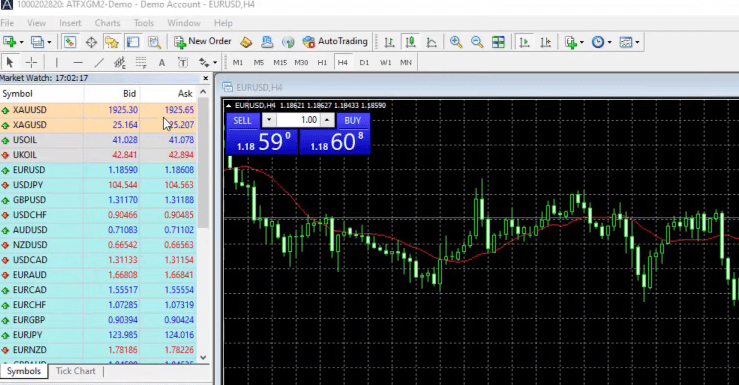This screenshot has width=739, height=385.
Task: Select the Text tool labeled A
Action: (x=162, y=62)
